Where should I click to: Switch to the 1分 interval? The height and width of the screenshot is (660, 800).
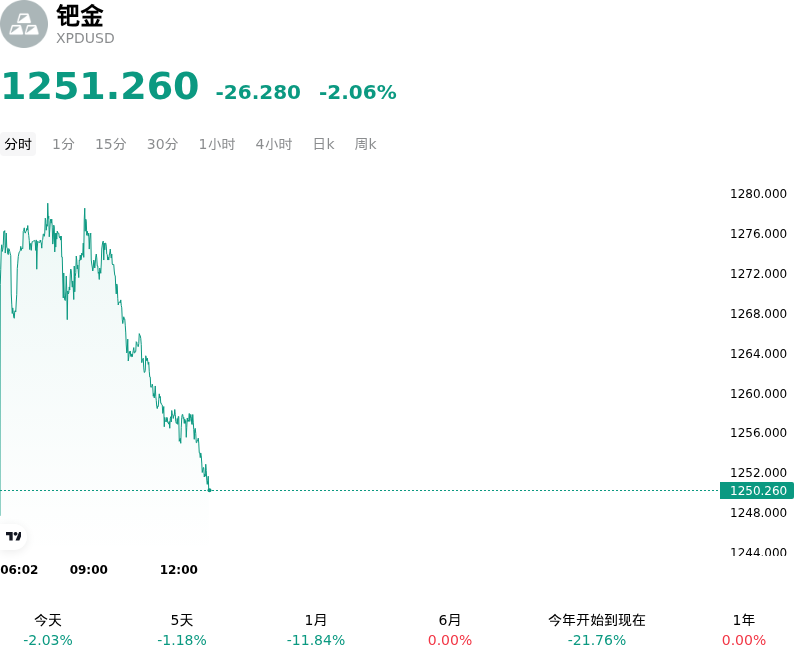(64, 144)
